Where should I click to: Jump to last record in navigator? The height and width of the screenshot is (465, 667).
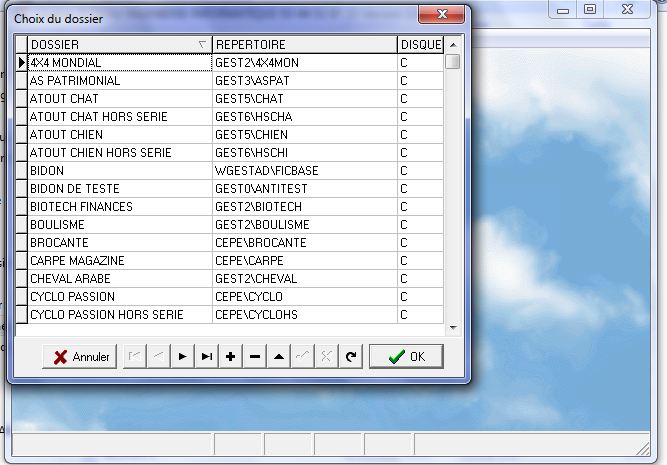[206, 357]
